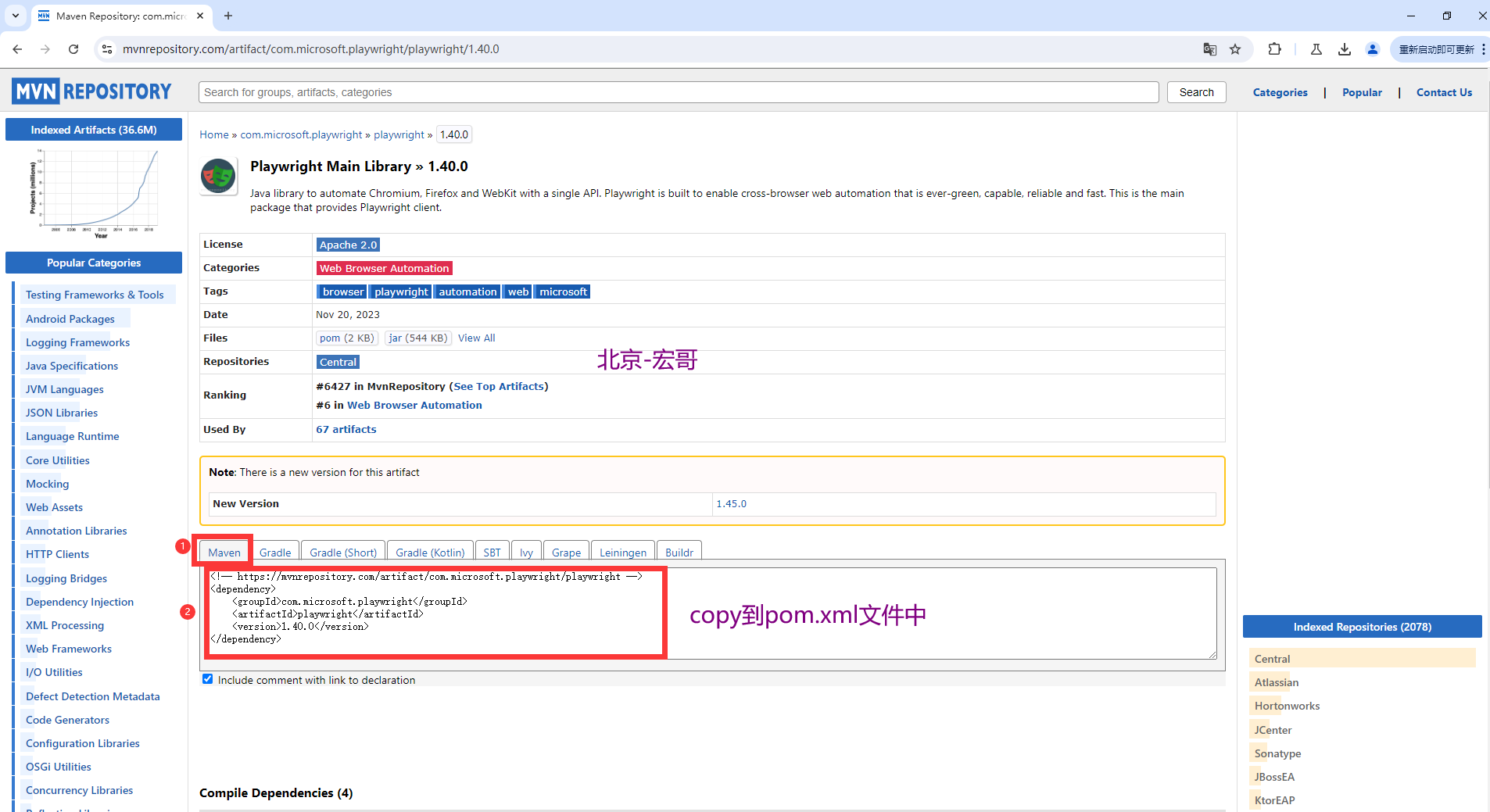Reload the page with refresh icon
Image resolution: width=1490 pixels, height=812 pixels.
73,49
